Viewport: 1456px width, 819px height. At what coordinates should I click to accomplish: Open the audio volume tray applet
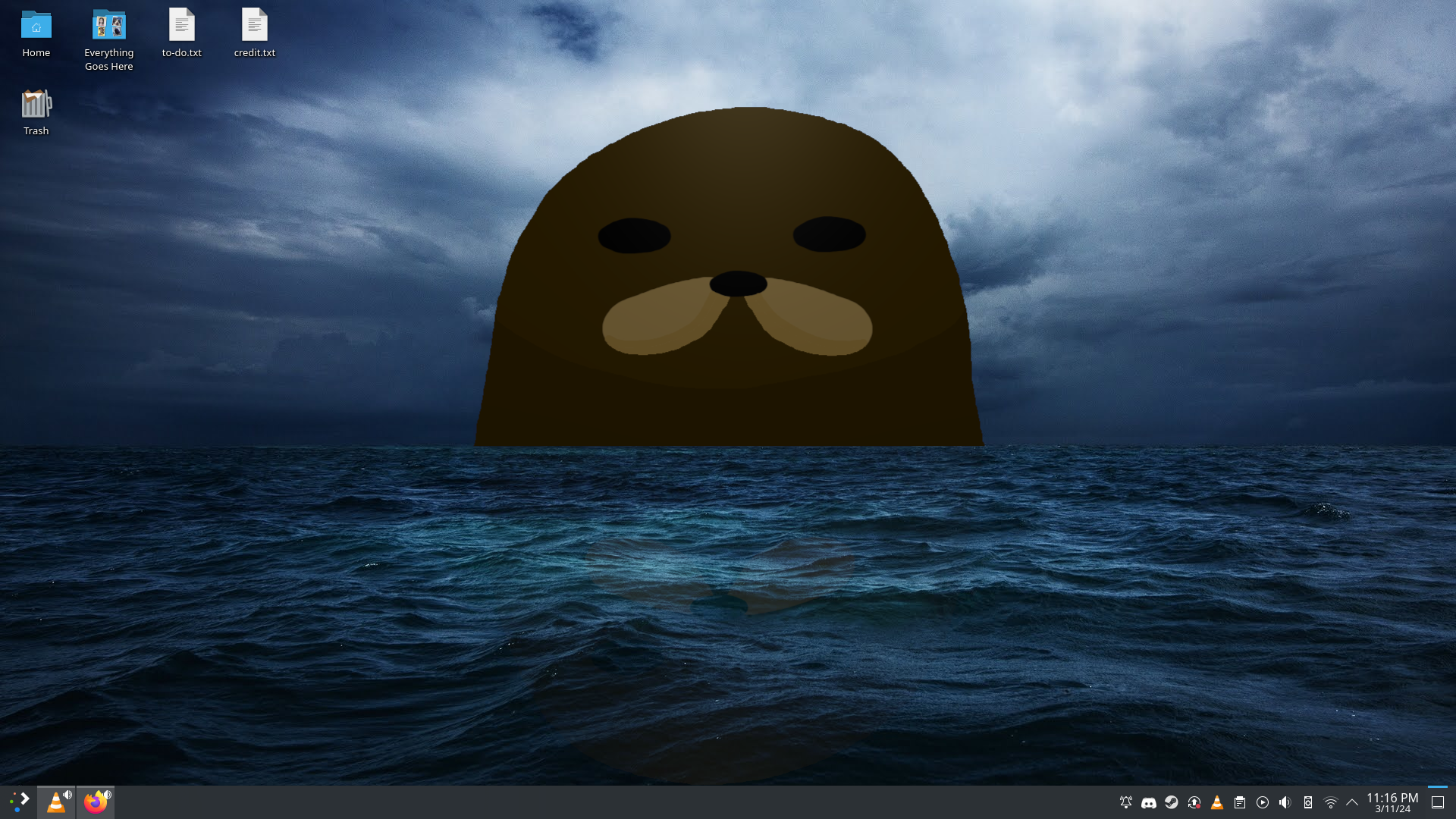pyautogui.click(x=1285, y=802)
